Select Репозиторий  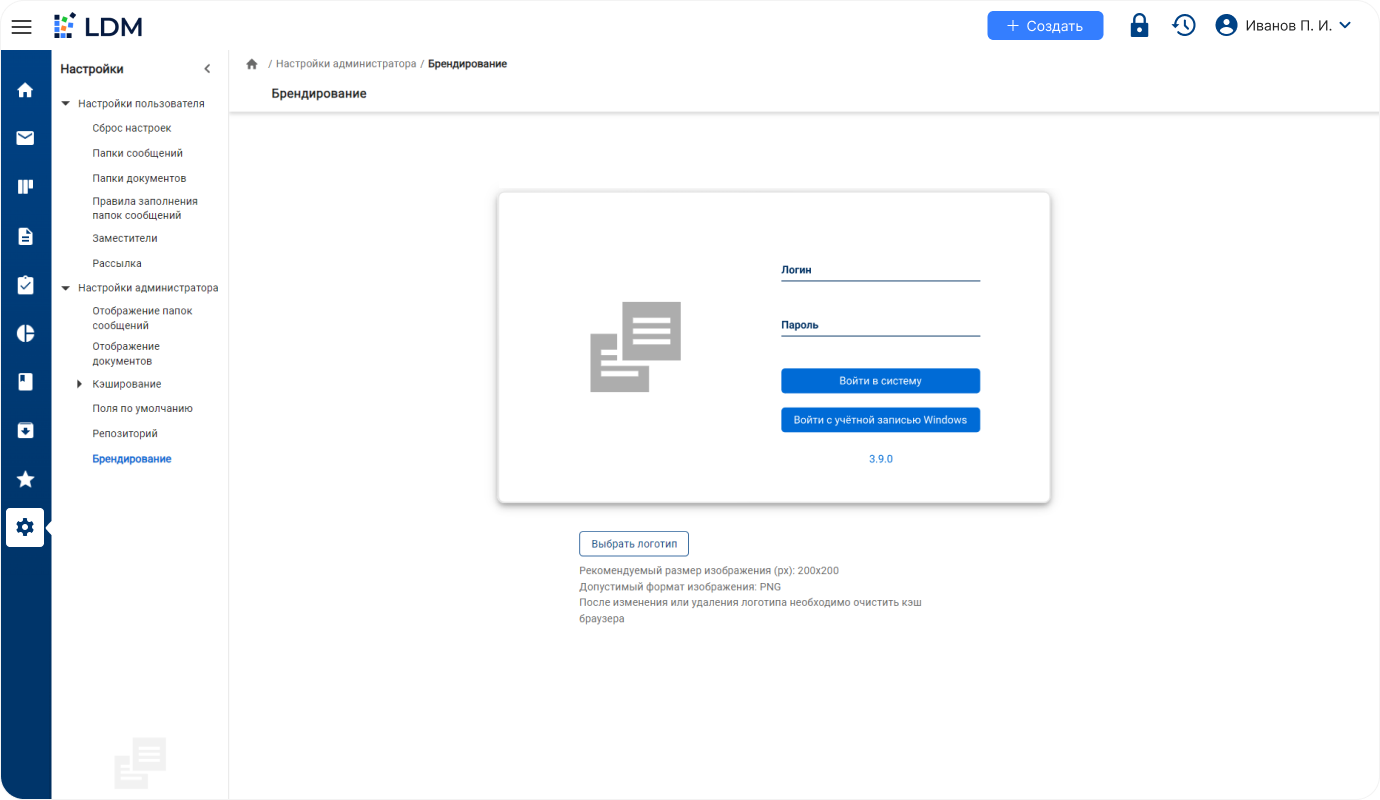(125, 433)
